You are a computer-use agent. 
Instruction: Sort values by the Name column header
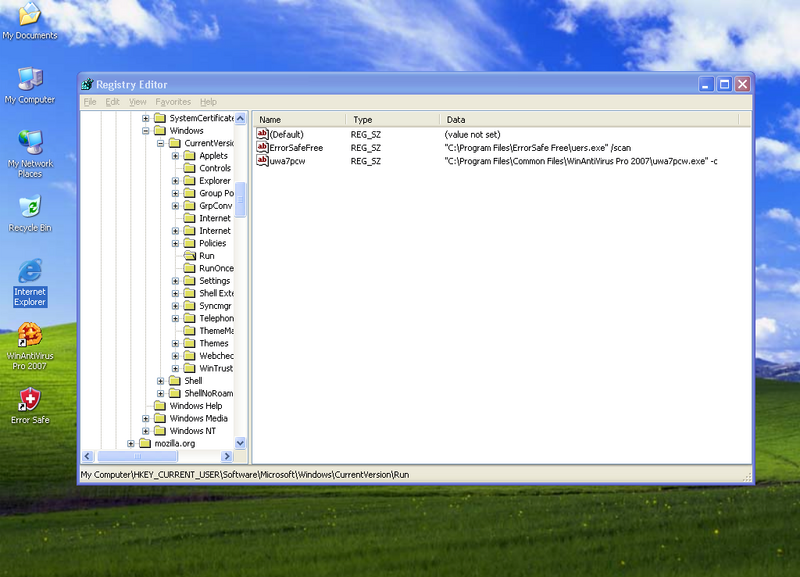tap(299, 119)
